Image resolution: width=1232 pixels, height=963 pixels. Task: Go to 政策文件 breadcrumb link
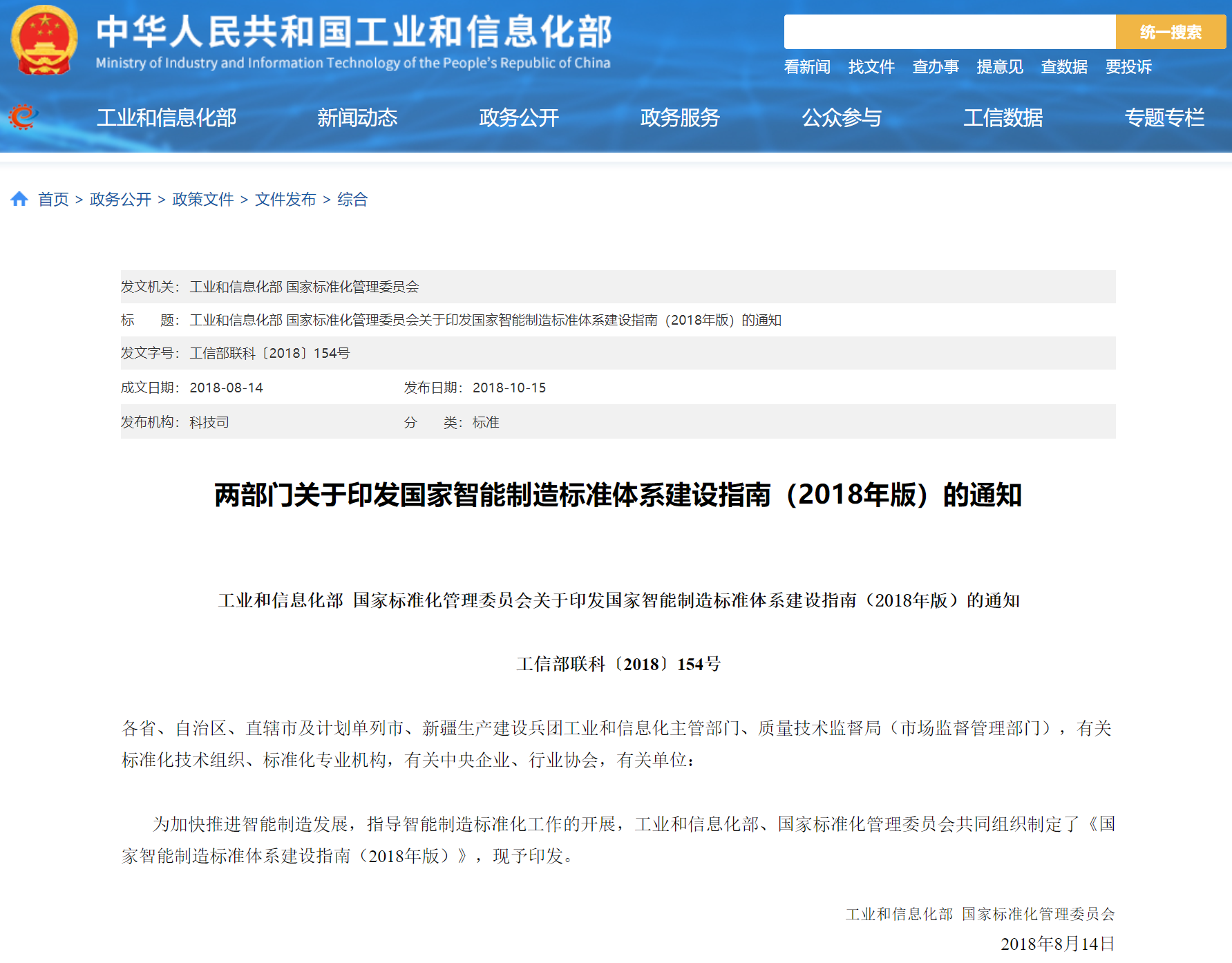[x=203, y=200]
